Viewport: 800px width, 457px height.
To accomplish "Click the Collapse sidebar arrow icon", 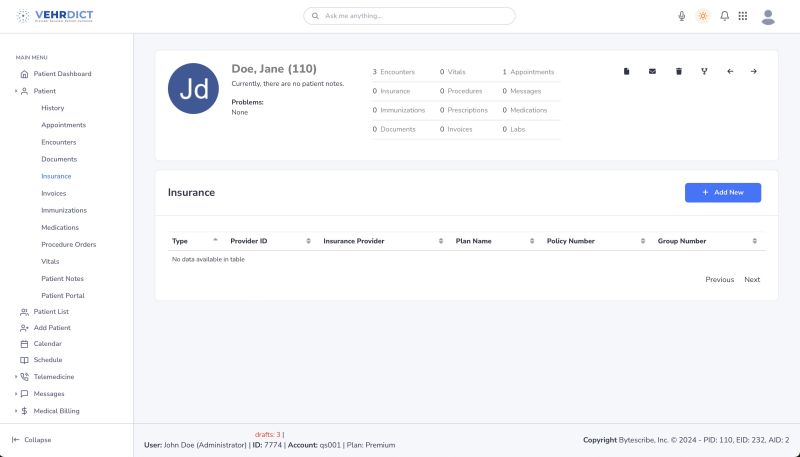I will click(x=16, y=440).
